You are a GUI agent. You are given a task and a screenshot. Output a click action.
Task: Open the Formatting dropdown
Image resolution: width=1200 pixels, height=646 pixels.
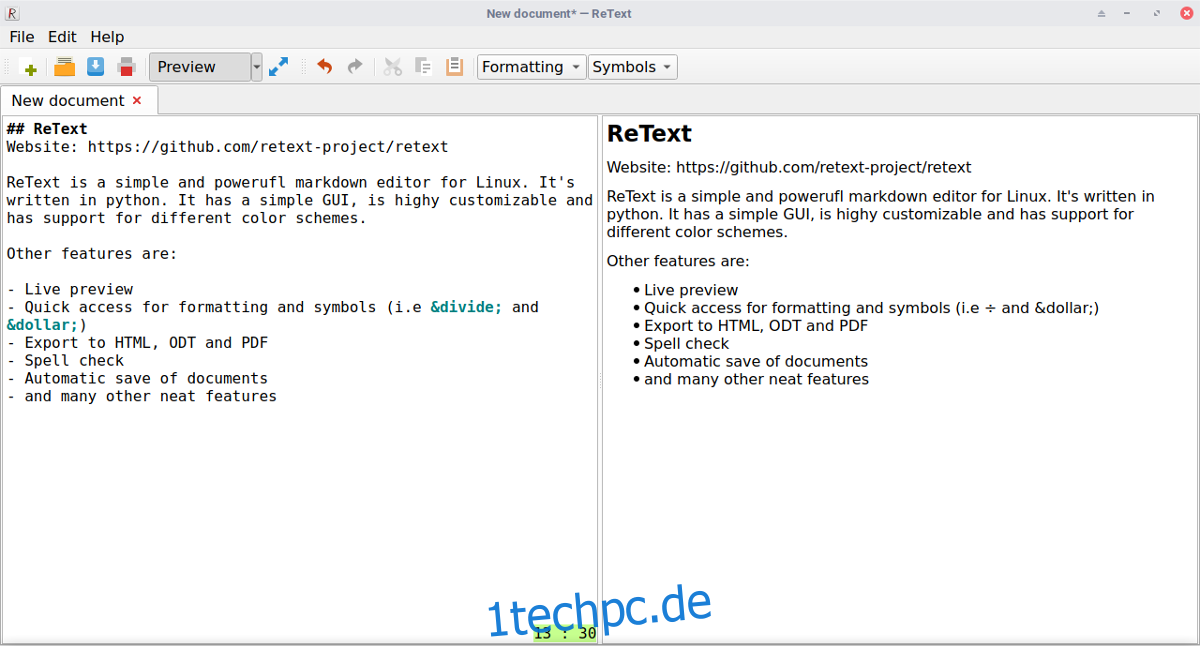(531, 67)
